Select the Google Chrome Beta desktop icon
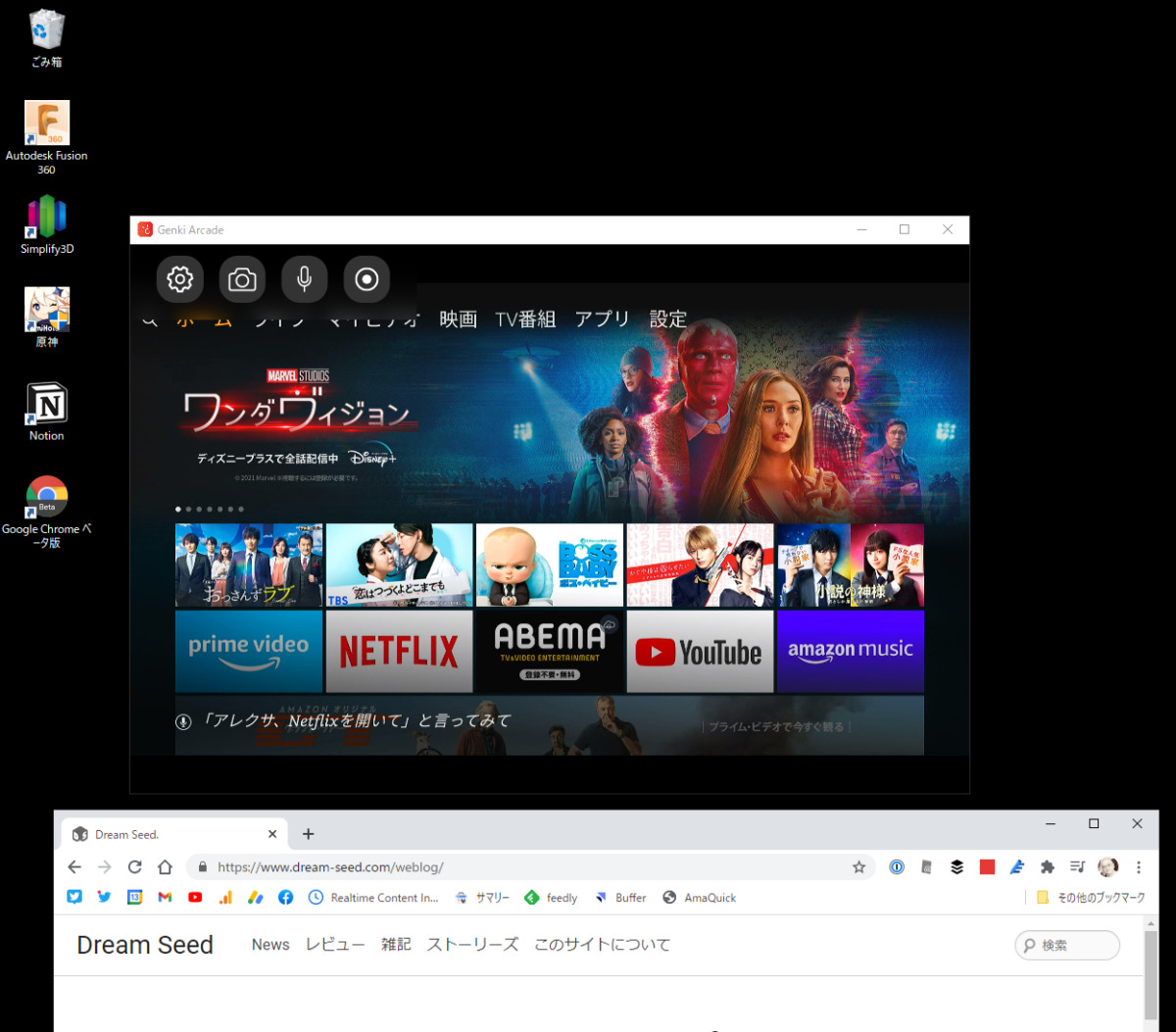This screenshot has height=1032, width=1176. point(47,512)
